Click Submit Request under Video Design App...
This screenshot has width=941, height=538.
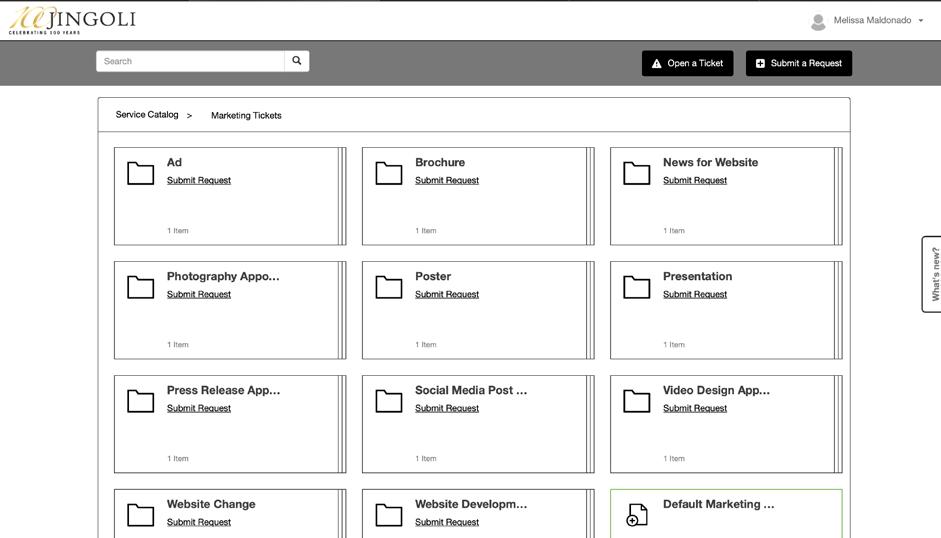tap(695, 408)
